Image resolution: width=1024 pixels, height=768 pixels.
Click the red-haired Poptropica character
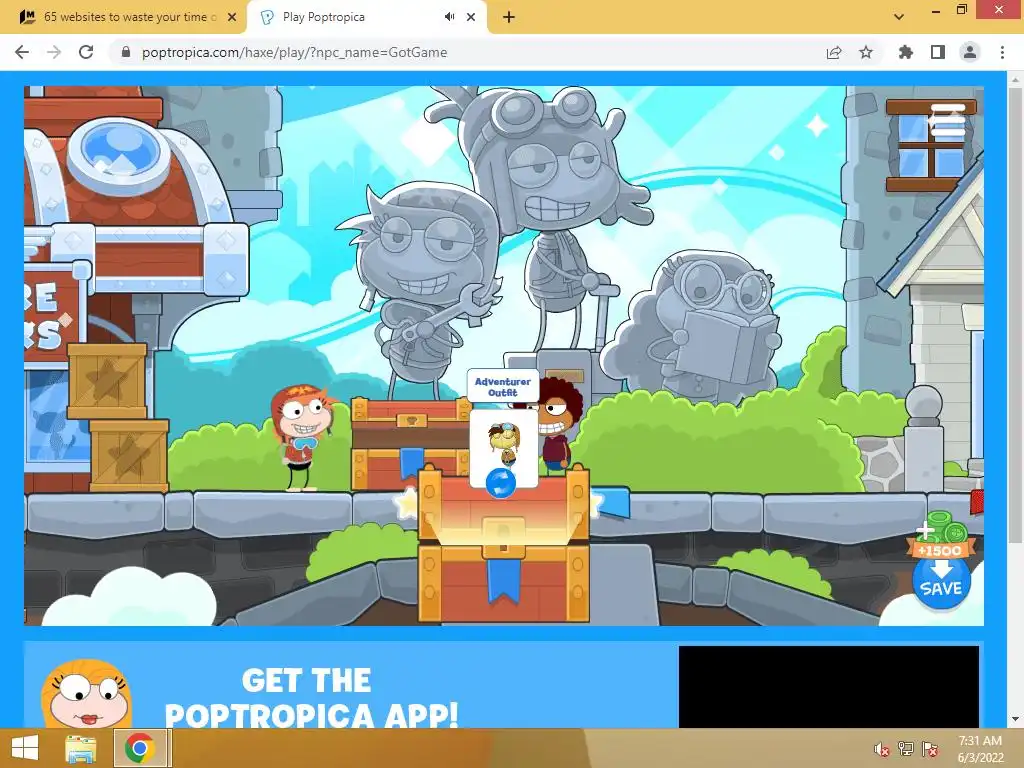click(x=302, y=437)
